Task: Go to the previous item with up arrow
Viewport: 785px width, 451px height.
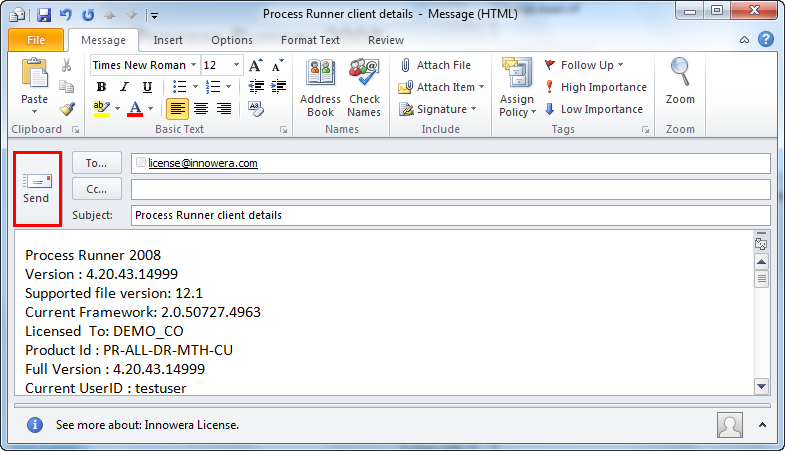Action: coord(110,15)
